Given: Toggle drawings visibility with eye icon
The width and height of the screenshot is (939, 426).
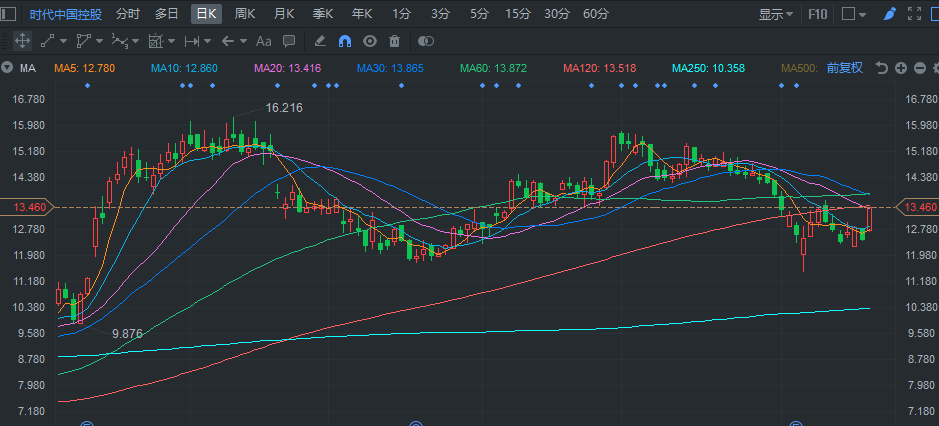Looking at the screenshot, I should coord(370,41).
